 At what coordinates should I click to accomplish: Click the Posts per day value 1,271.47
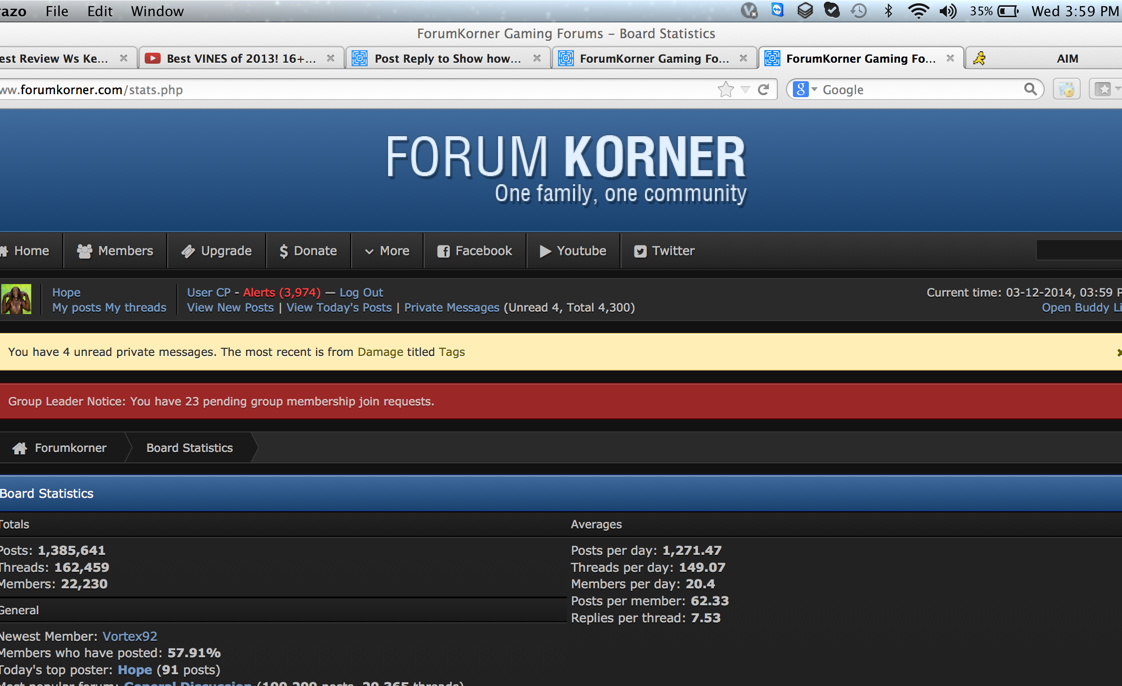point(692,550)
